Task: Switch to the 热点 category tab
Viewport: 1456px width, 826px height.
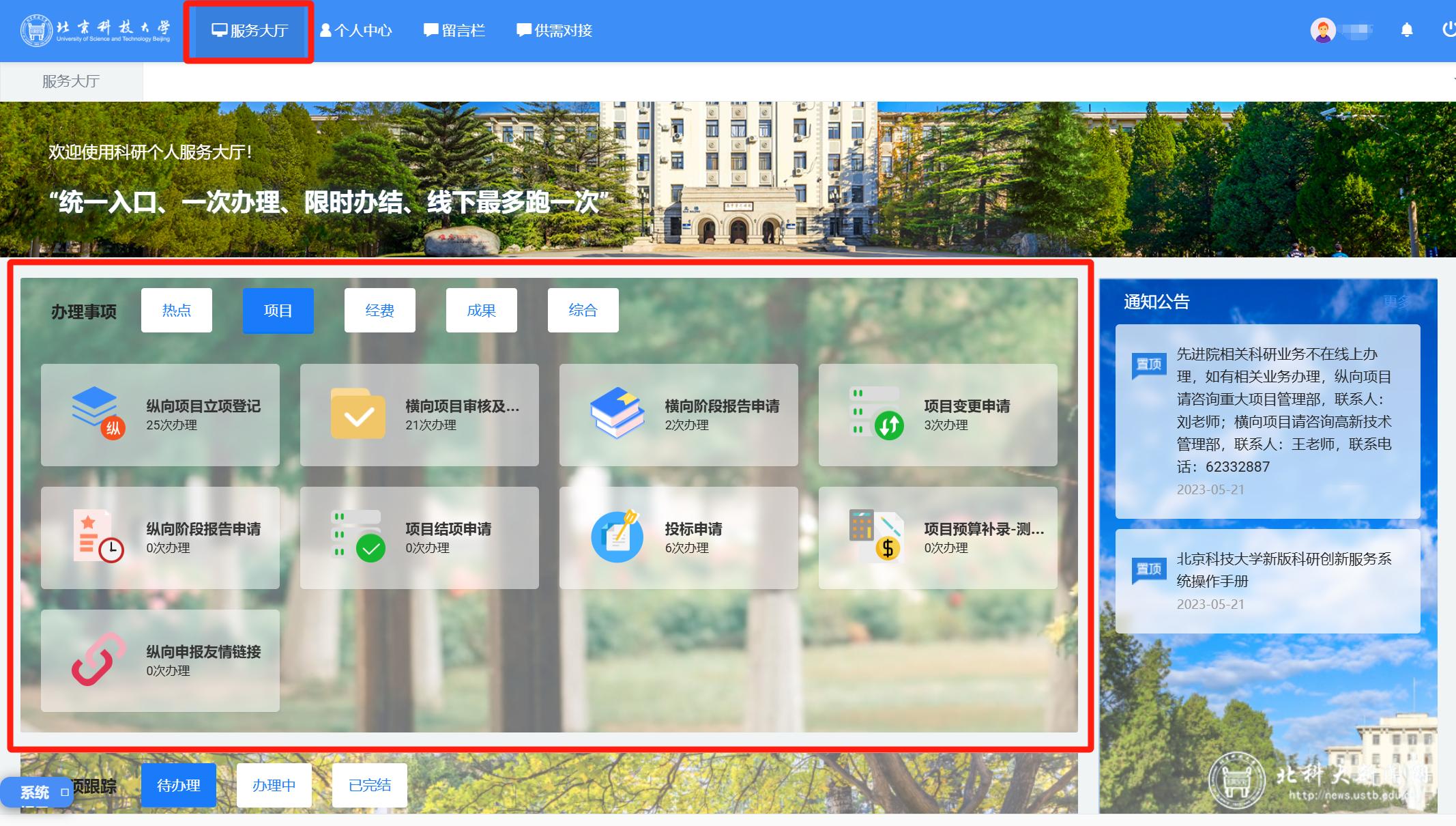Action: coord(177,311)
